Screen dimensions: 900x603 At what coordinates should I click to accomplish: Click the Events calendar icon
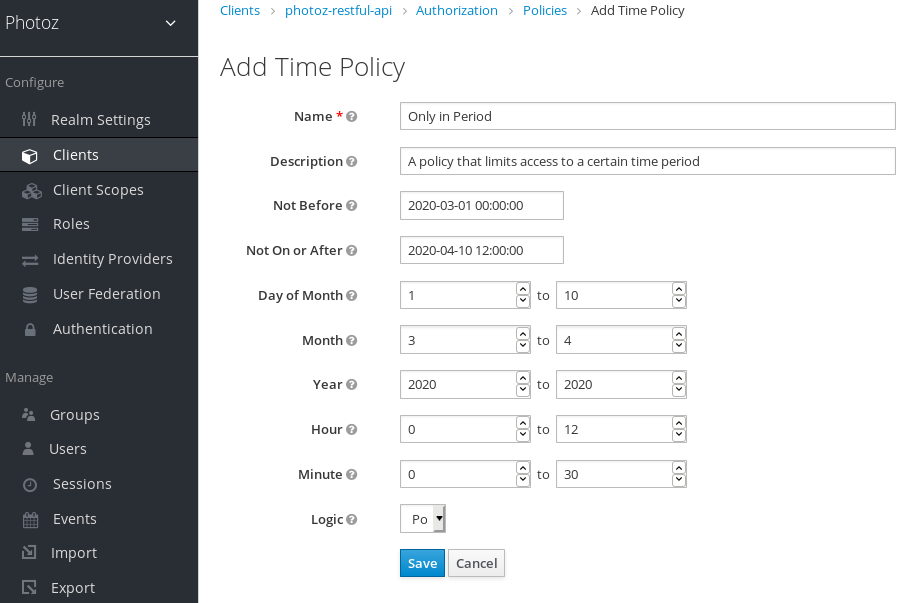tap(30, 519)
